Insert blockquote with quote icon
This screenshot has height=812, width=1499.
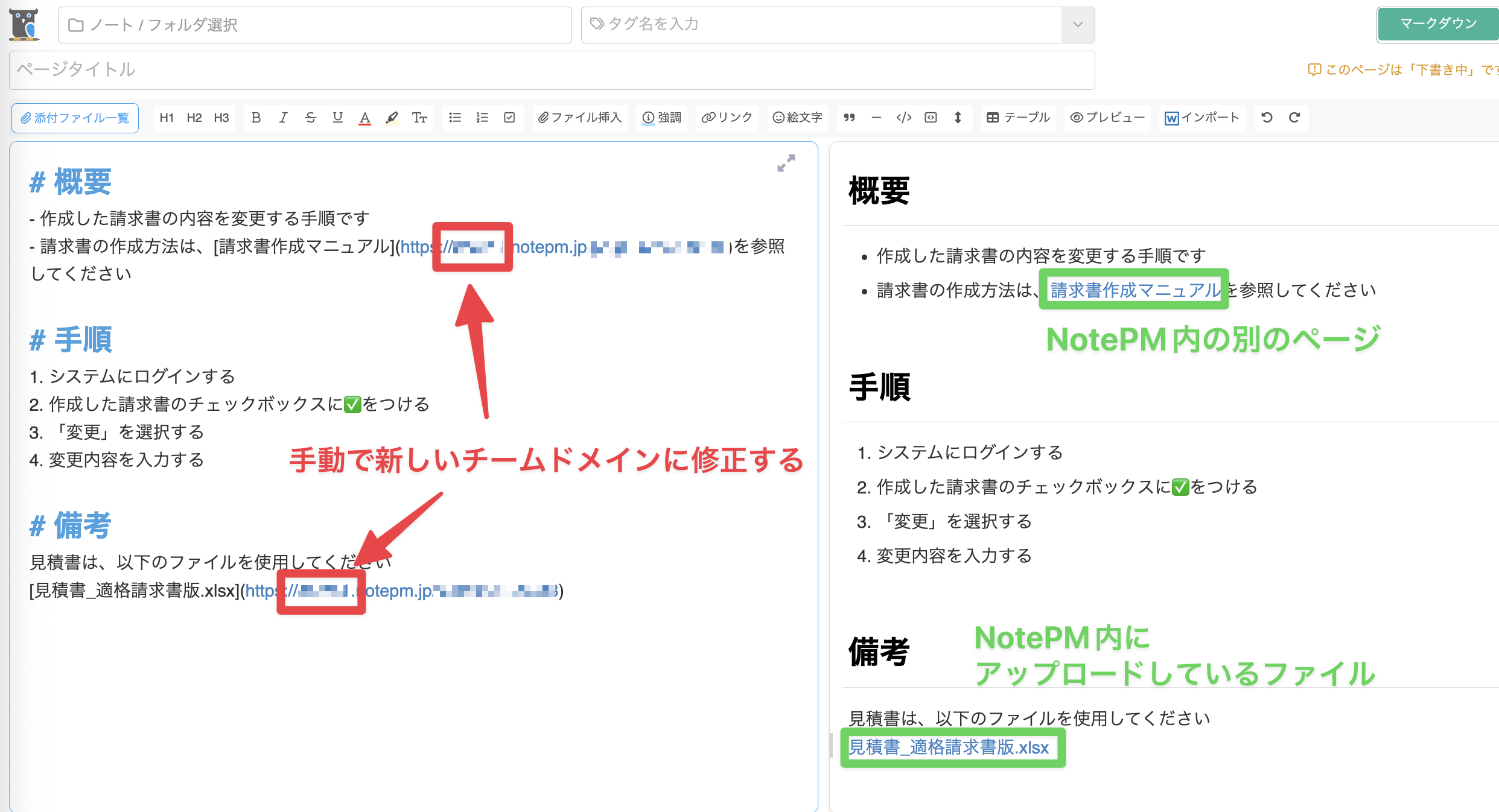click(x=849, y=118)
